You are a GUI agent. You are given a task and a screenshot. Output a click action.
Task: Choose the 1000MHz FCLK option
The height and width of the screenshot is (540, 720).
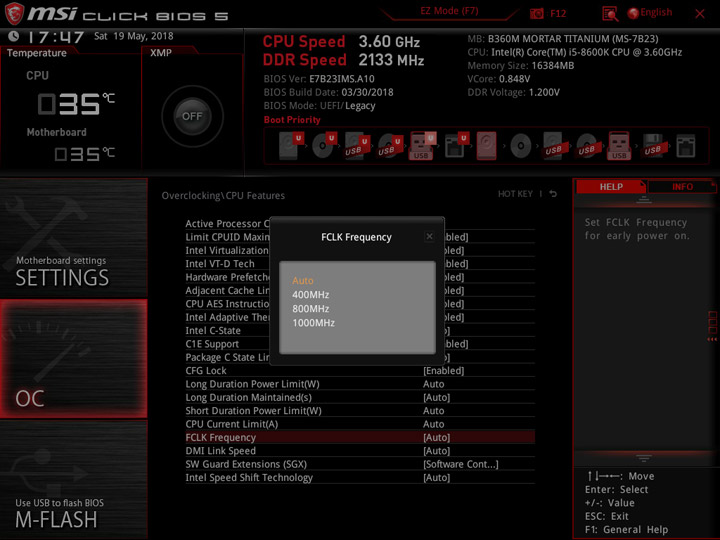point(313,323)
